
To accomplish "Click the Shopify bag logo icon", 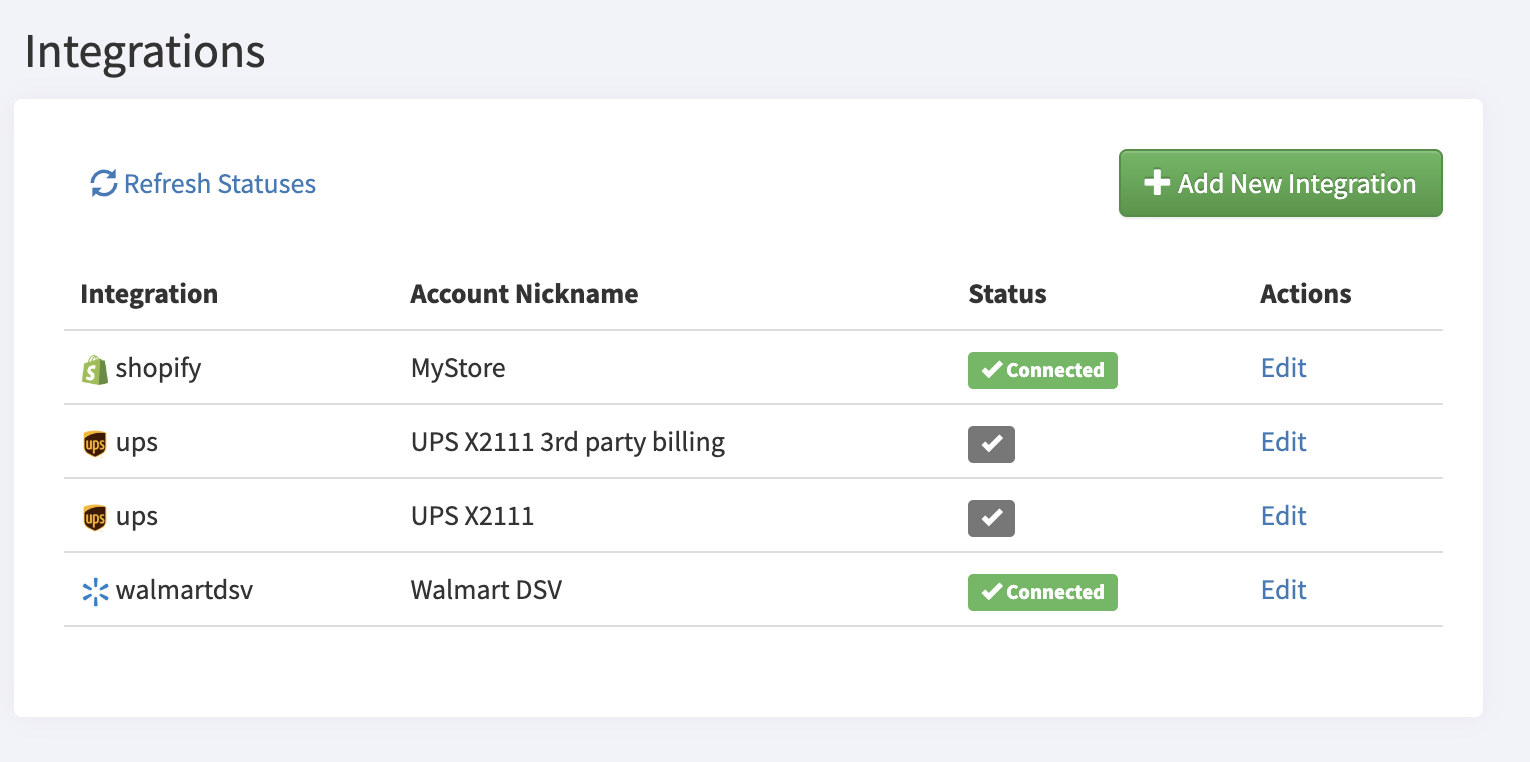I will click(94, 370).
